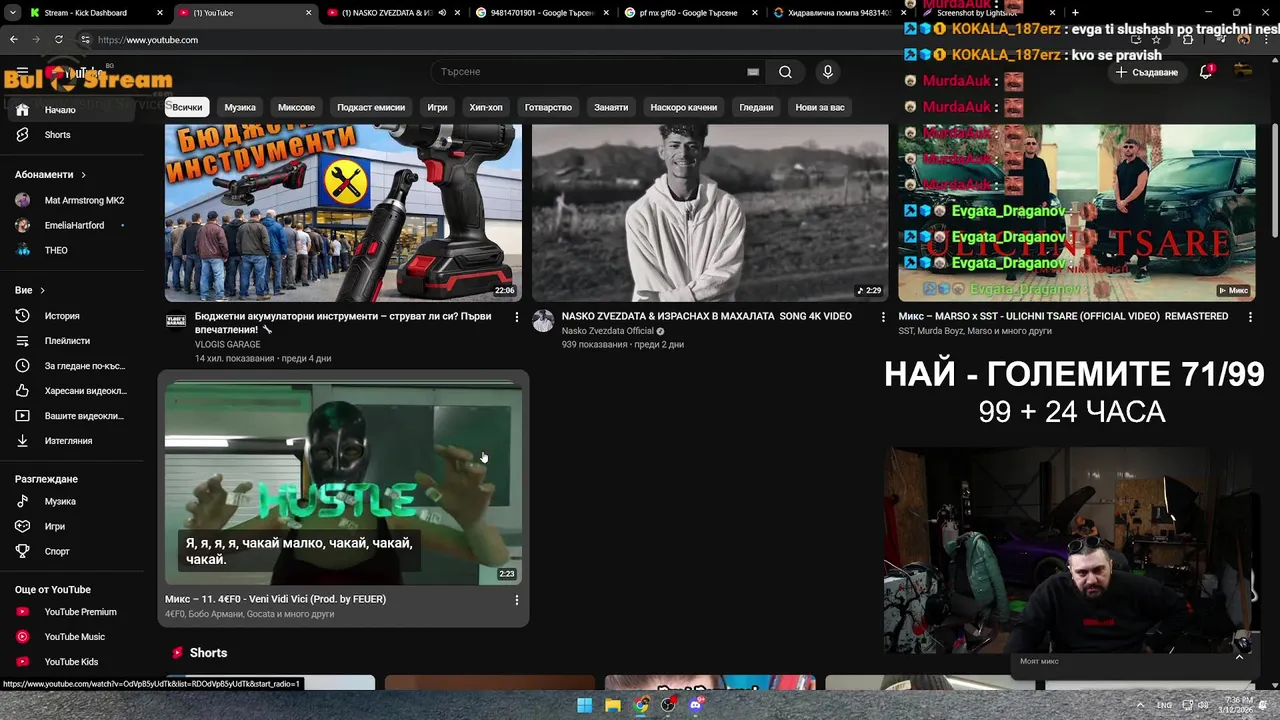Select the Игри filter chip
Image resolution: width=1280 pixels, height=720 pixels.
pos(437,107)
